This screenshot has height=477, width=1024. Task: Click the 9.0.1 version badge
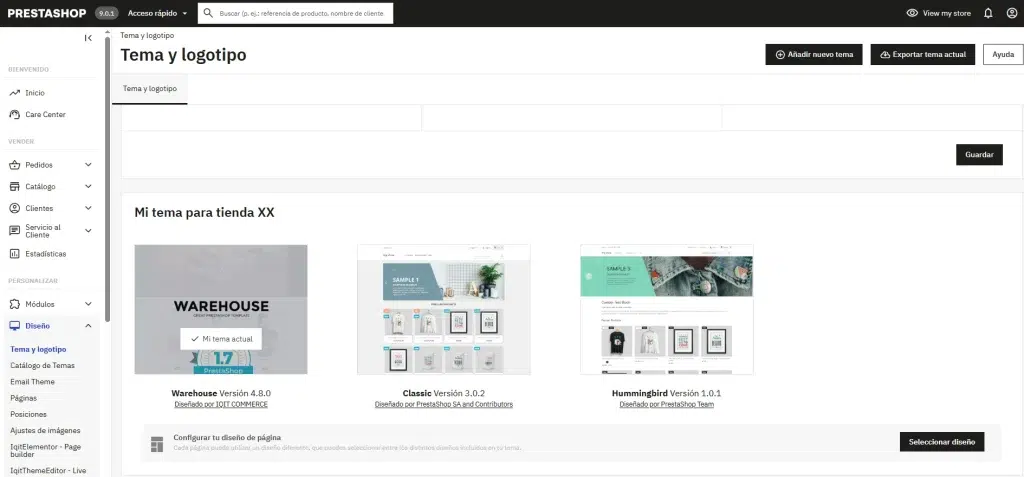106,13
